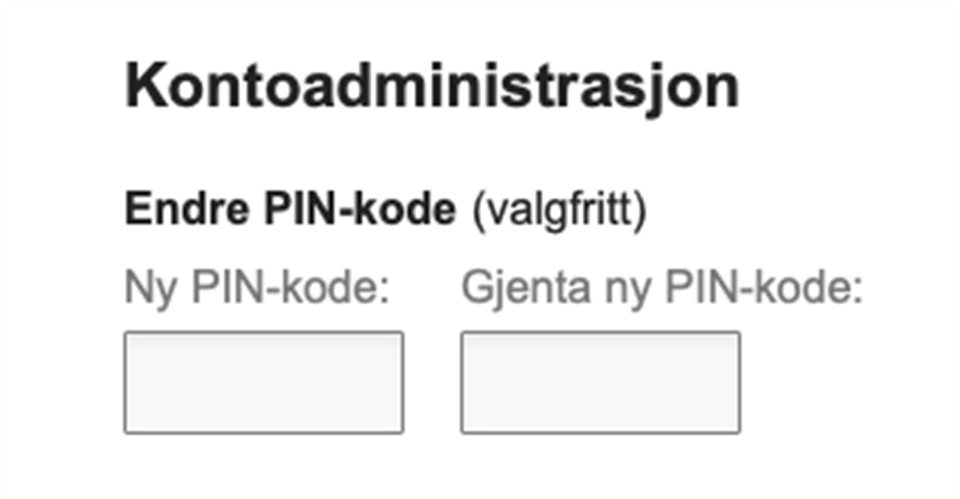Click the "(valgfritt)" text
This screenshot has height=499, width=960.
pyautogui.click(x=559, y=211)
